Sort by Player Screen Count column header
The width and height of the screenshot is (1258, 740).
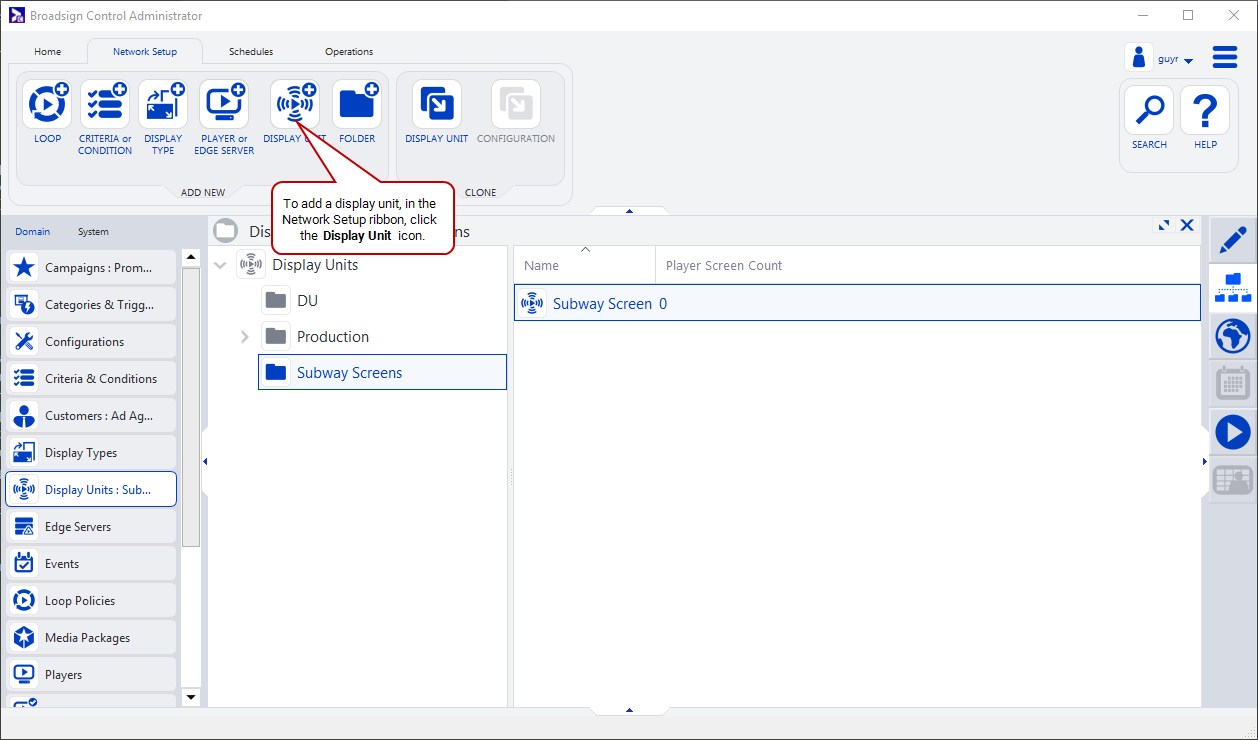click(x=724, y=265)
